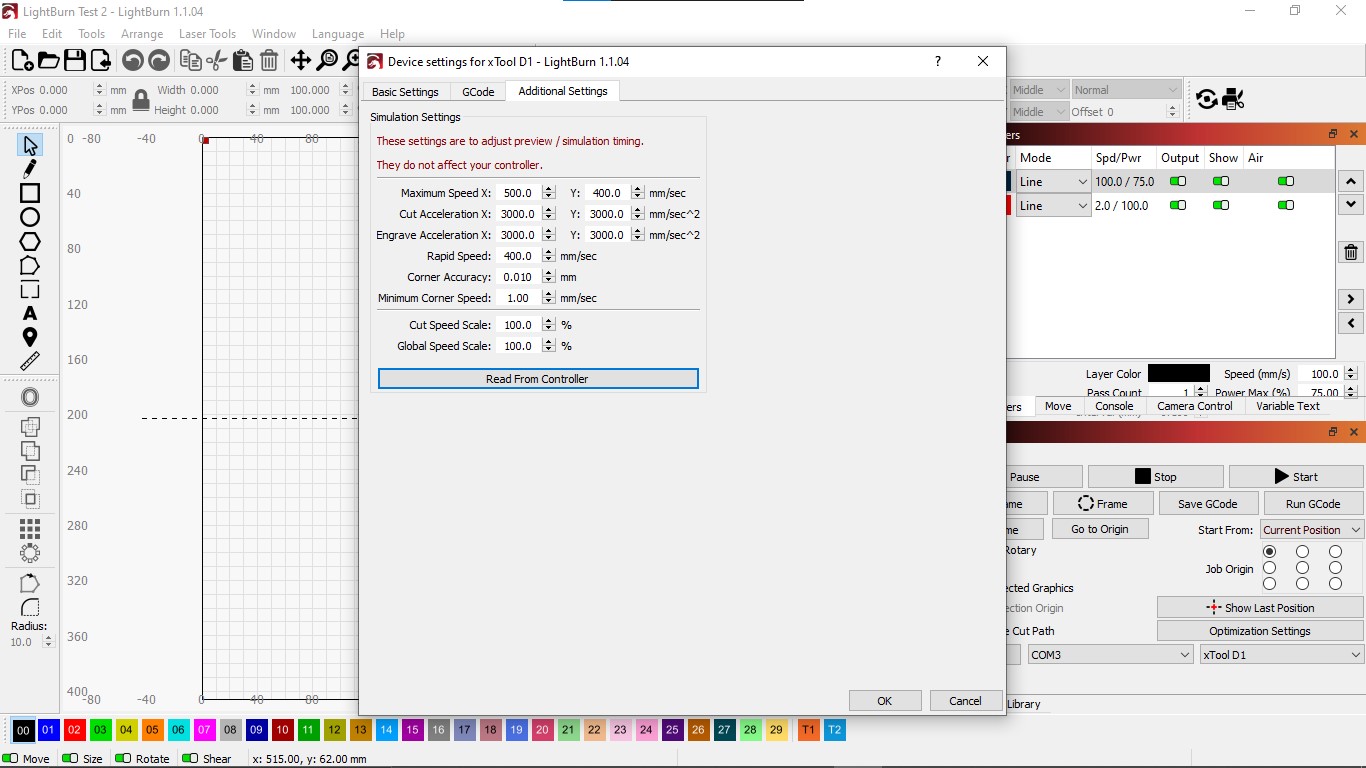Confirm device settings with OK
This screenshot has width=1366, height=768.
coord(885,701)
